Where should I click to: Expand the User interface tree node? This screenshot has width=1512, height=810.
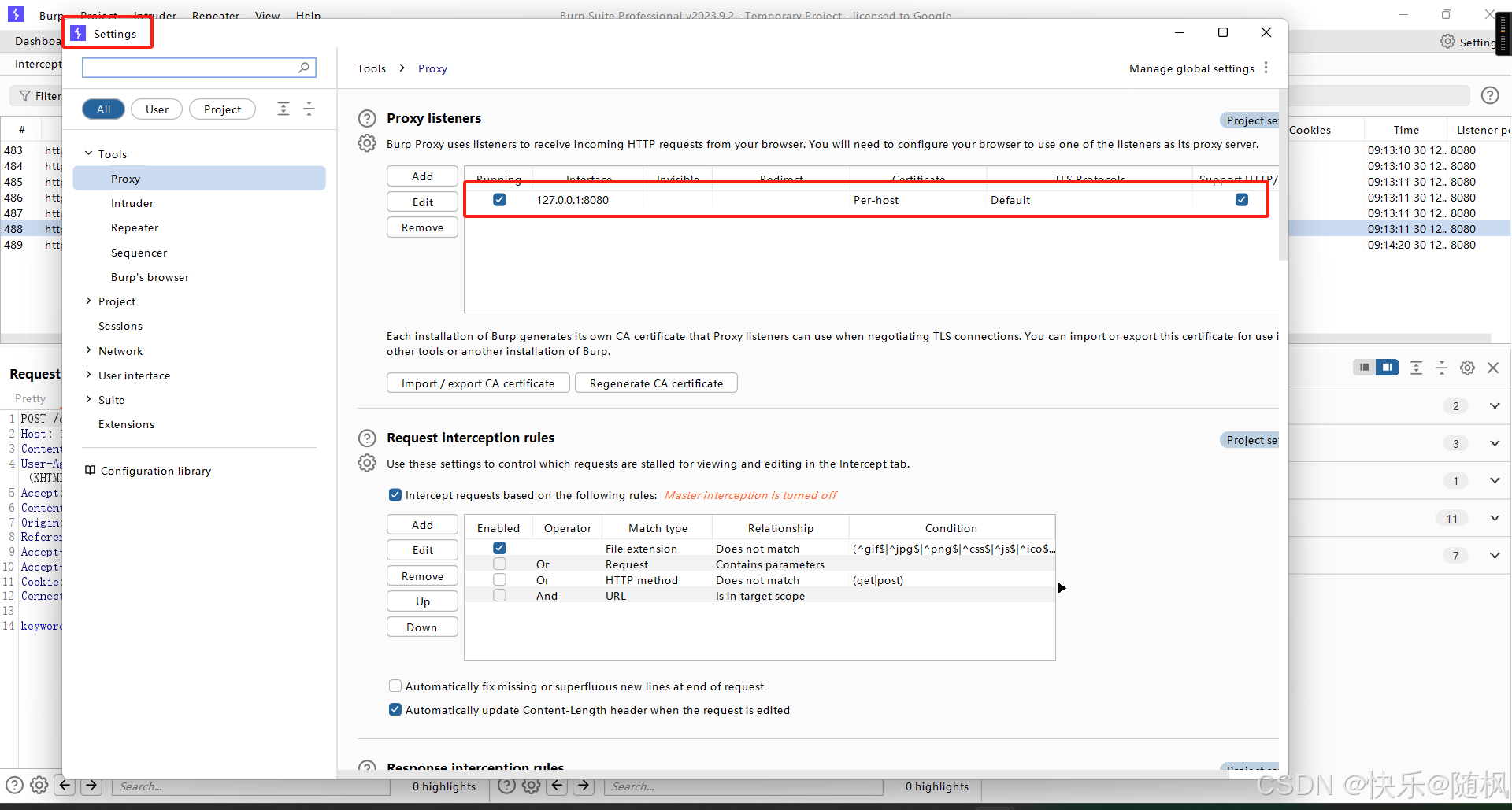(88, 375)
